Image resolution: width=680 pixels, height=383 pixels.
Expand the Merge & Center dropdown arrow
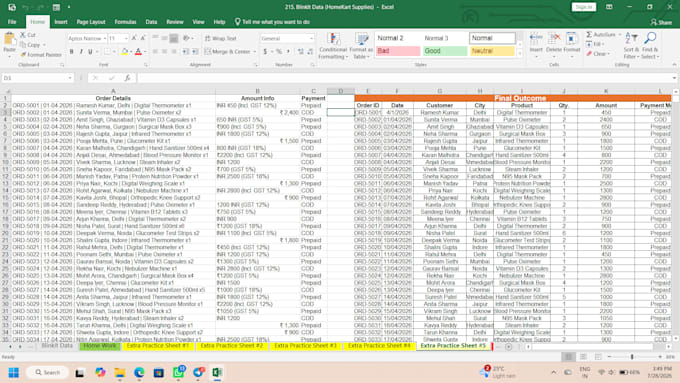click(255, 52)
